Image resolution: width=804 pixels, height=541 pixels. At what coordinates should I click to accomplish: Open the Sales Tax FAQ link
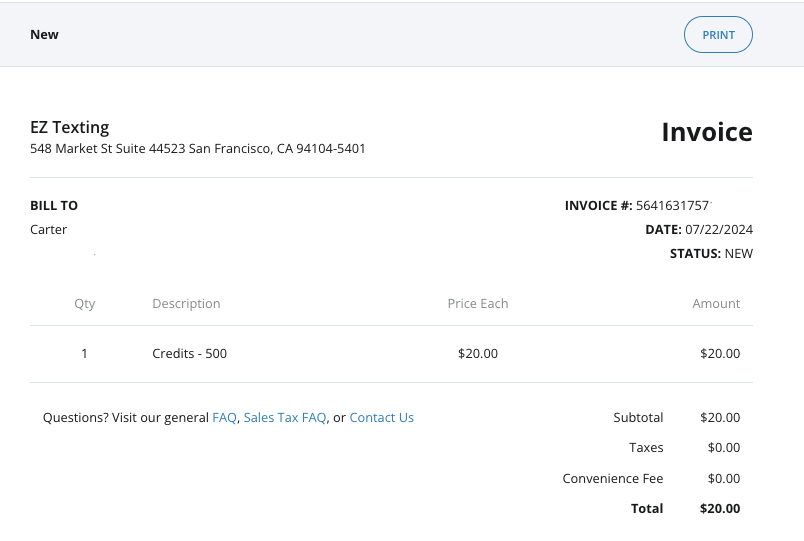(x=285, y=417)
